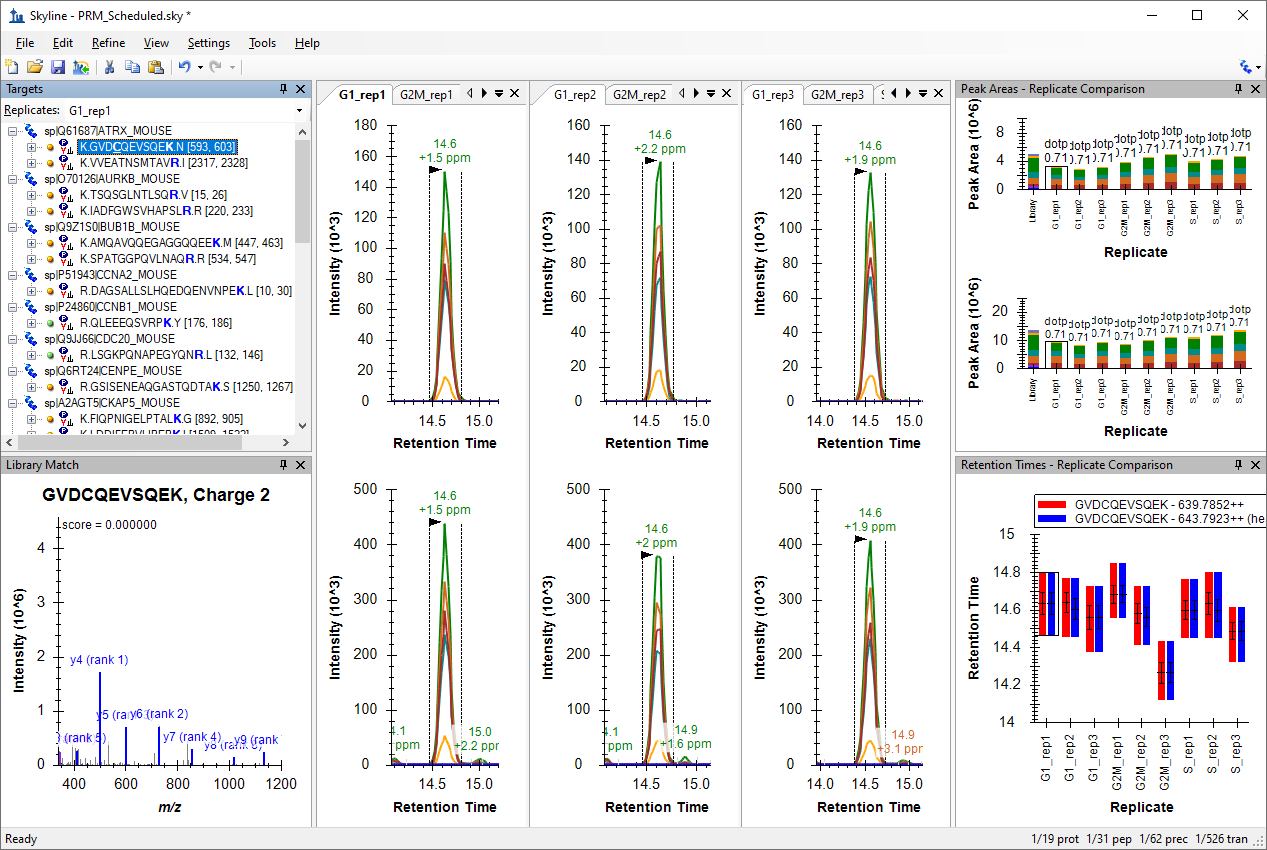
Task: Click the y4 (rank 1) peak label
Action: click(99, 660)
